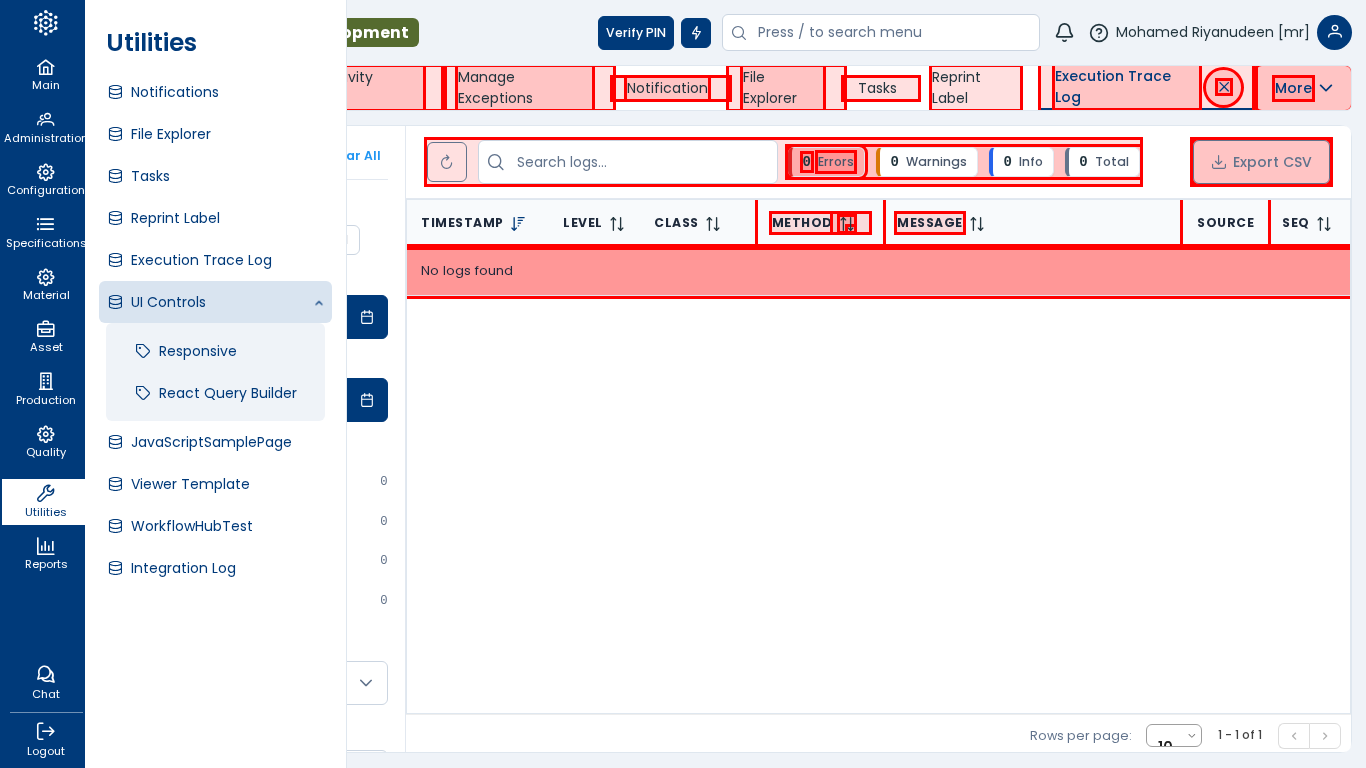This screenshot has width=1366, height=768.
Task: Select Integration Log in Utilities menu
Action: pos(183,568)
